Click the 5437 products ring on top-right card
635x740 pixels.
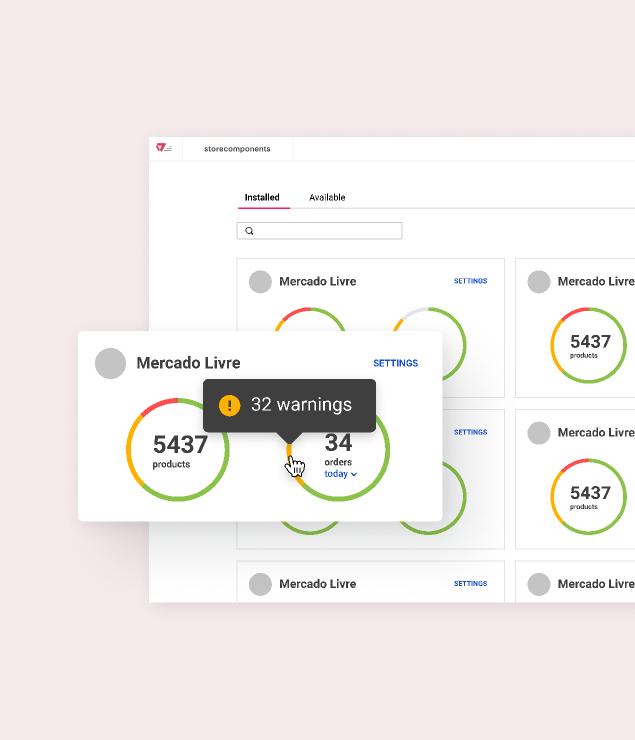click(588, 345)
